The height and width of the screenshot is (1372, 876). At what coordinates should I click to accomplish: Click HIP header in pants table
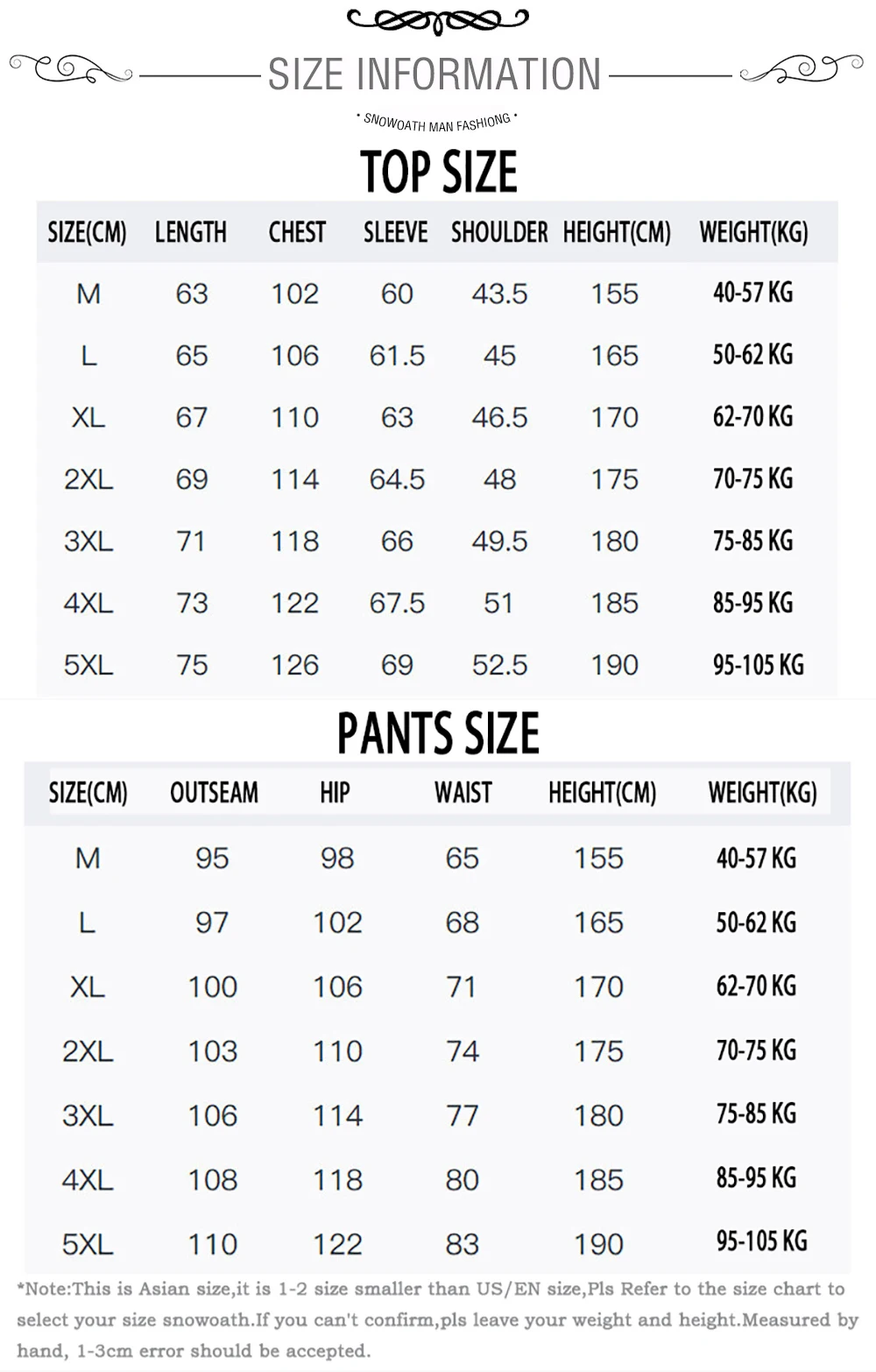click(335, 793)
